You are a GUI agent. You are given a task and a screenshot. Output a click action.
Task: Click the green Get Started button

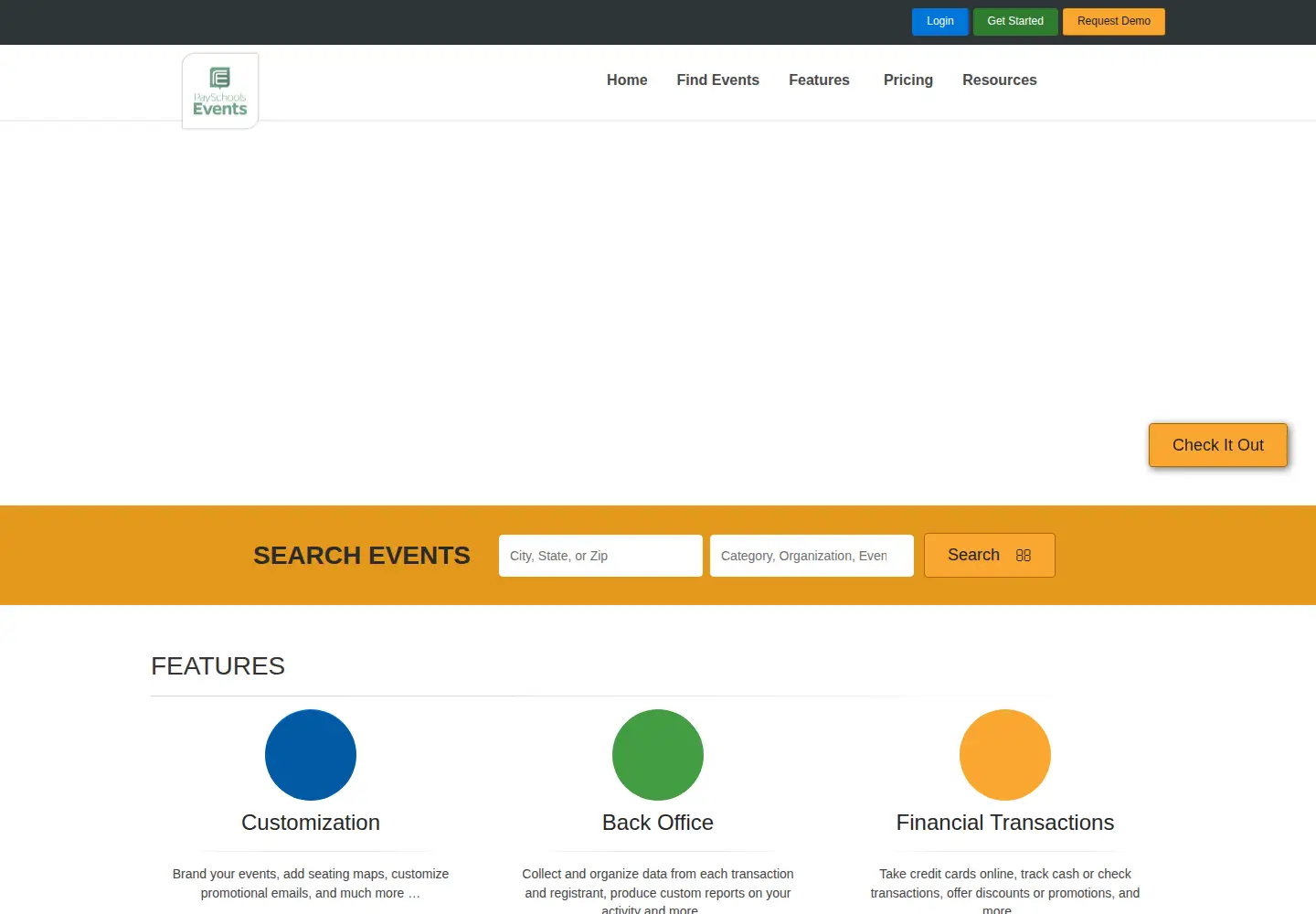tap(1015, 21)
